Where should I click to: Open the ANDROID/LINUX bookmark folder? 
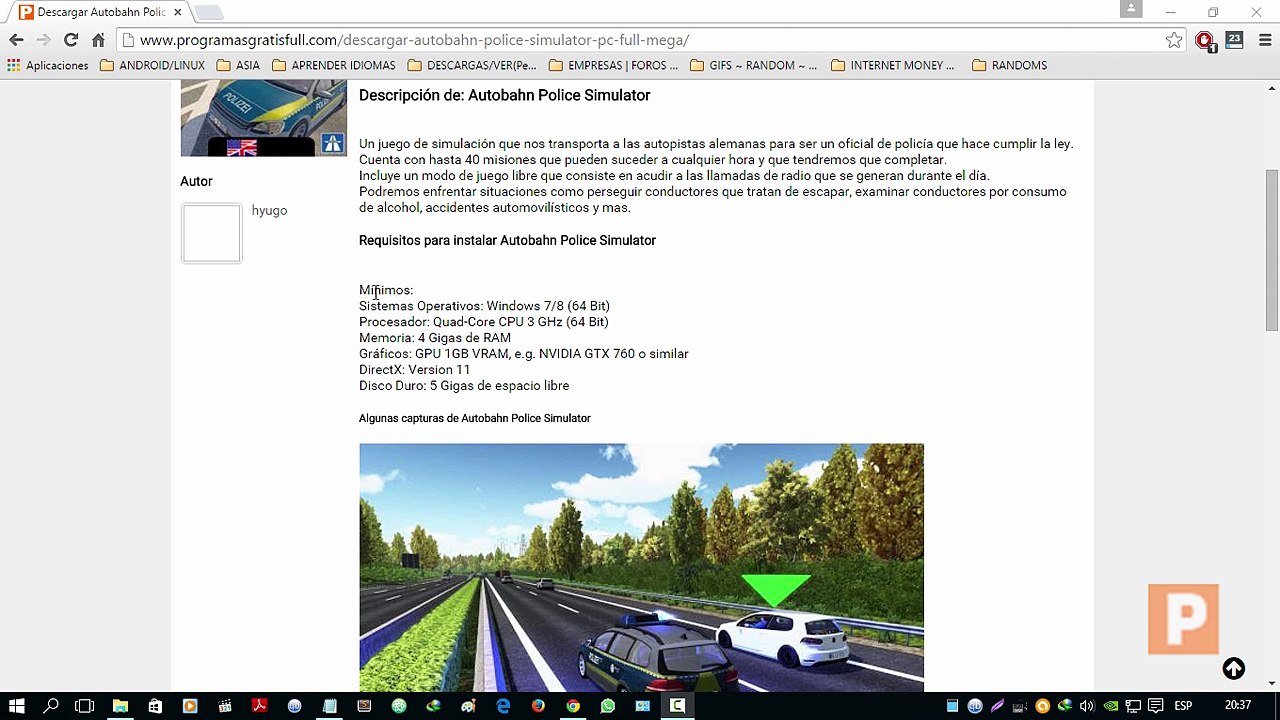(152, 65)
